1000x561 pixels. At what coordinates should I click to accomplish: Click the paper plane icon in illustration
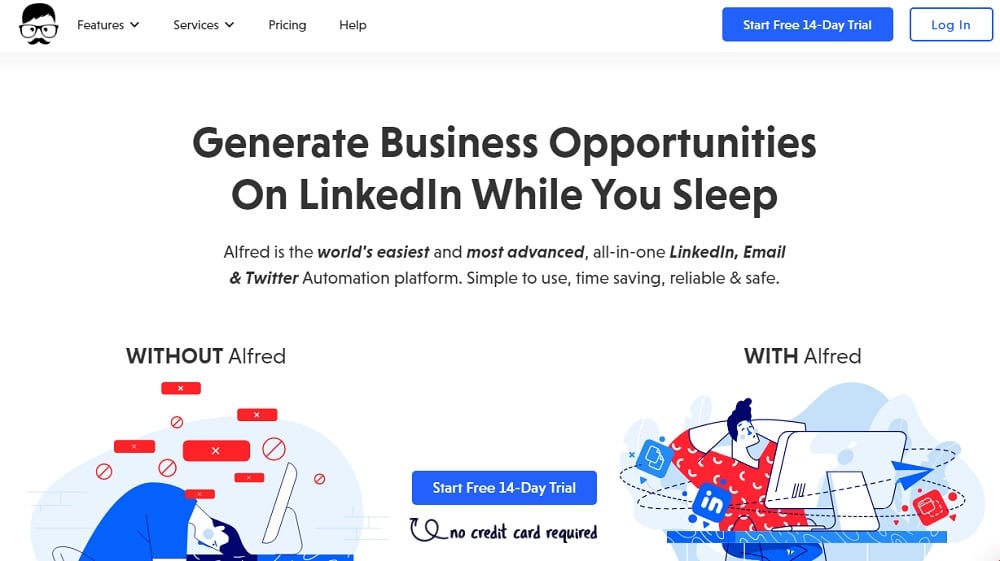911,474
